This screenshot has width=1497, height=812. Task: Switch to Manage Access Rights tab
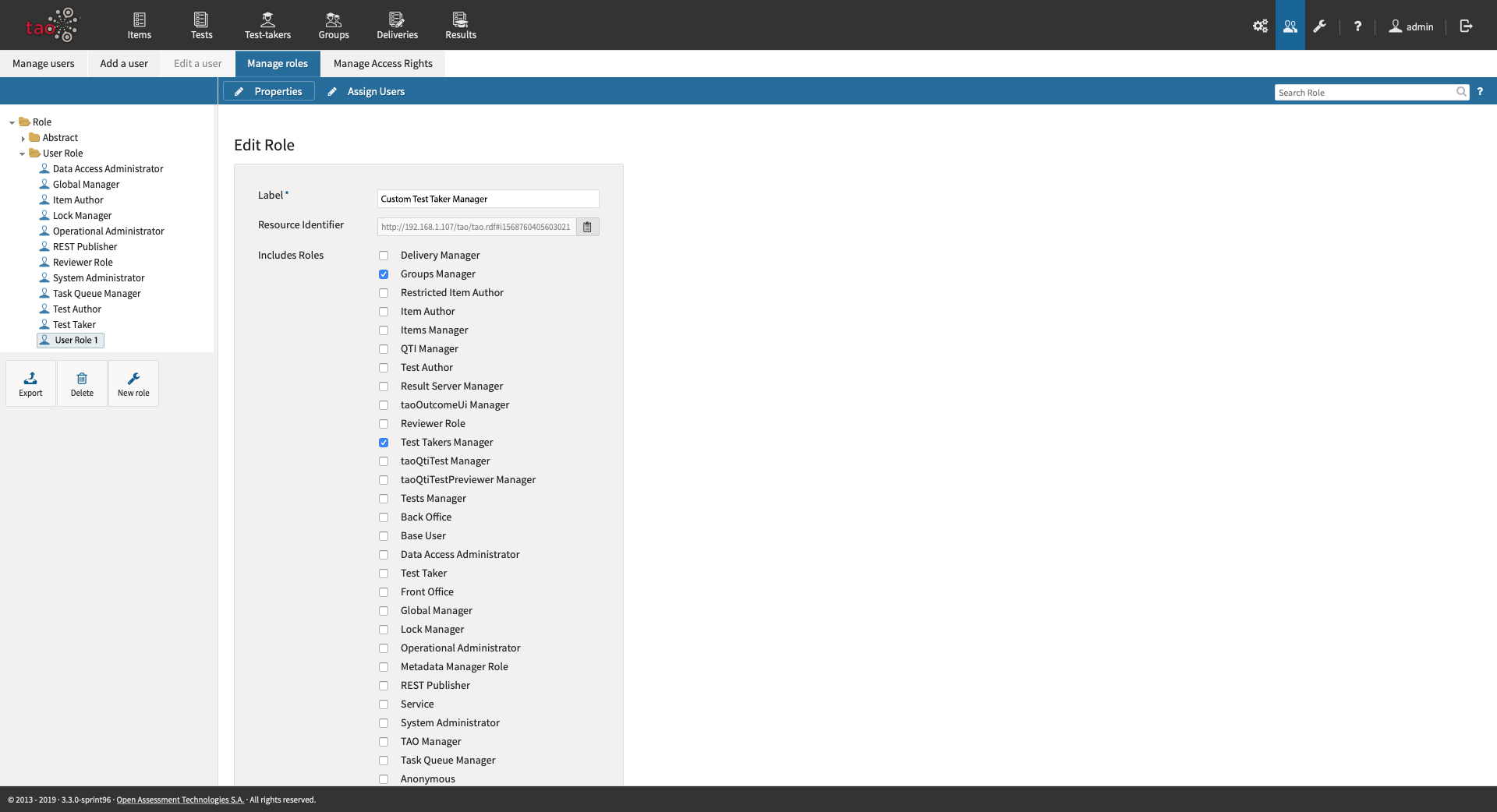point(383,64)
